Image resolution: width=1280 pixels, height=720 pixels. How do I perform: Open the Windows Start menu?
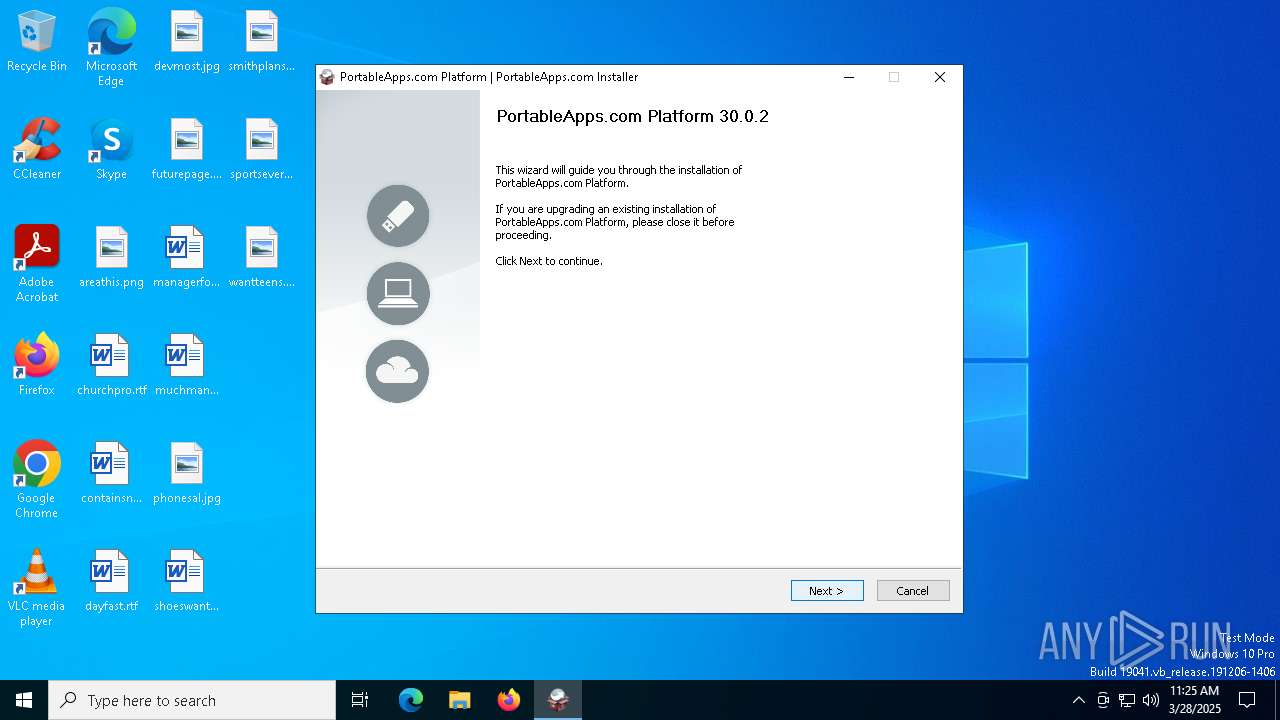[24, 700]
